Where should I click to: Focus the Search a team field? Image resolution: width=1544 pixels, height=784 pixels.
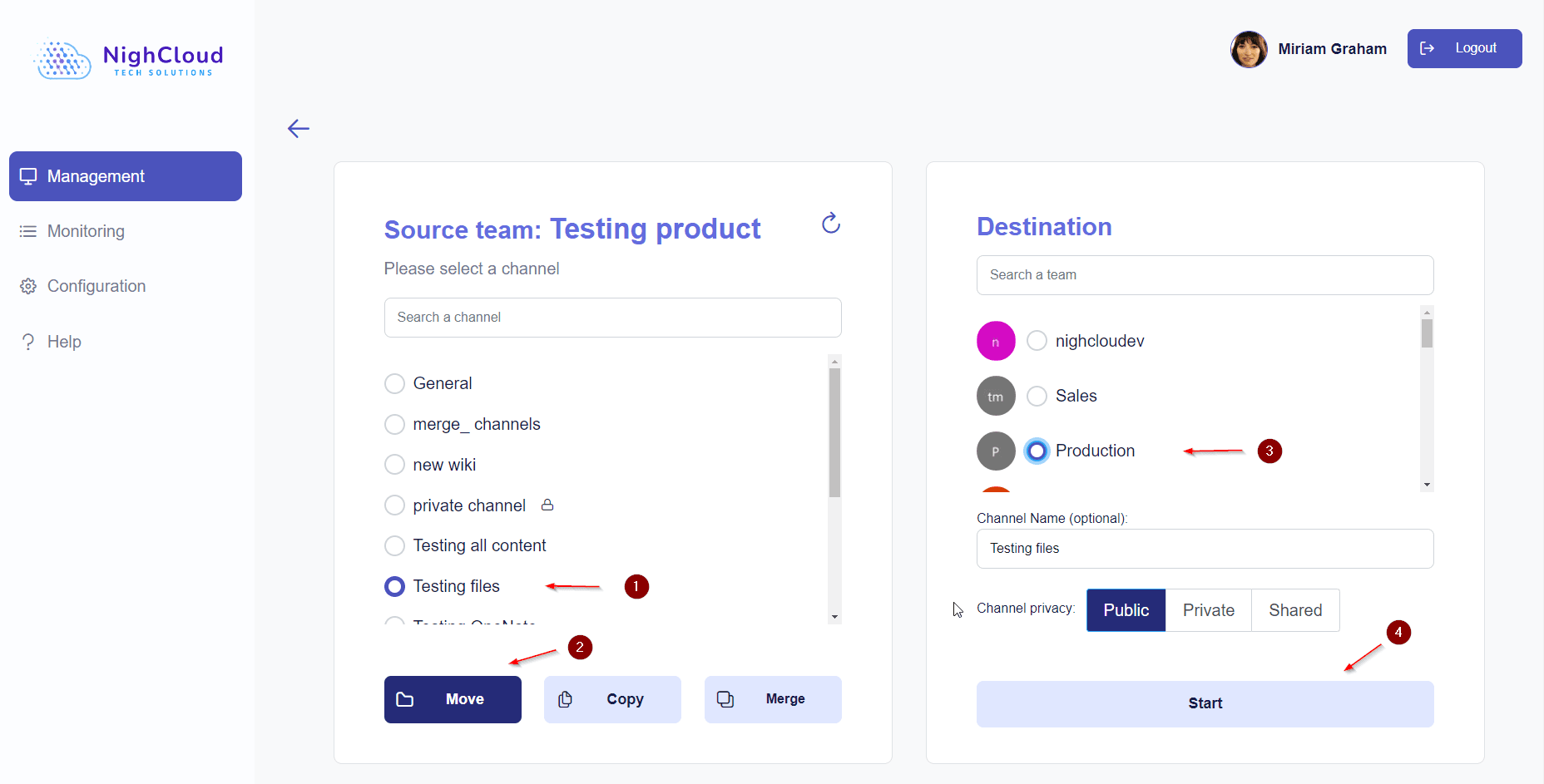(1205, 275)
